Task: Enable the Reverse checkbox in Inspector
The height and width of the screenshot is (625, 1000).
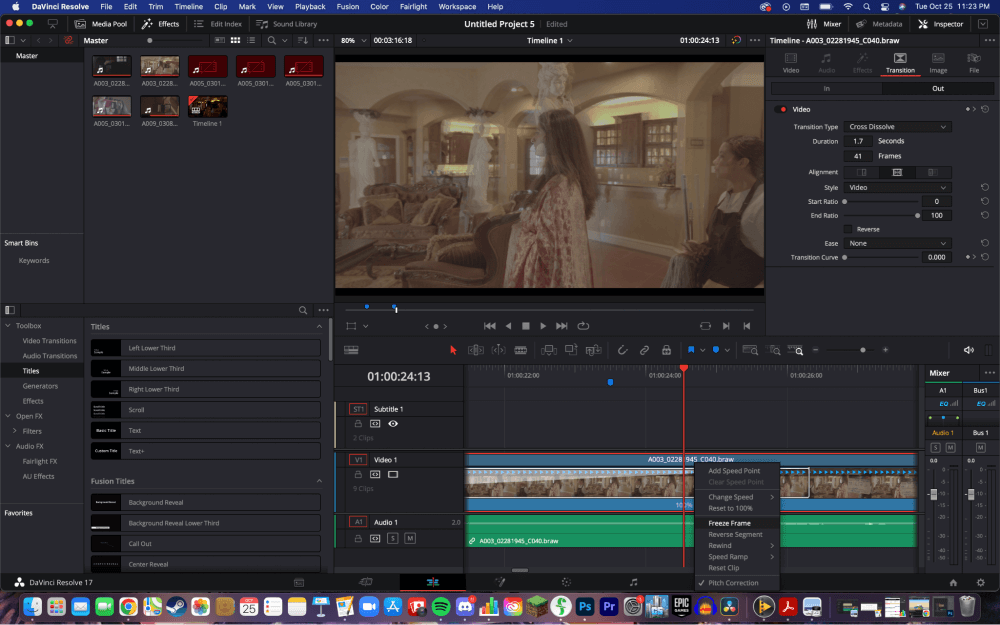Action: [x=848, y=229]
